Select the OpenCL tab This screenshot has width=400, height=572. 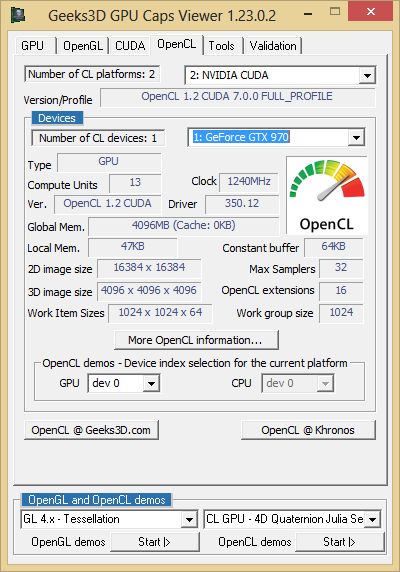[176, 44]
